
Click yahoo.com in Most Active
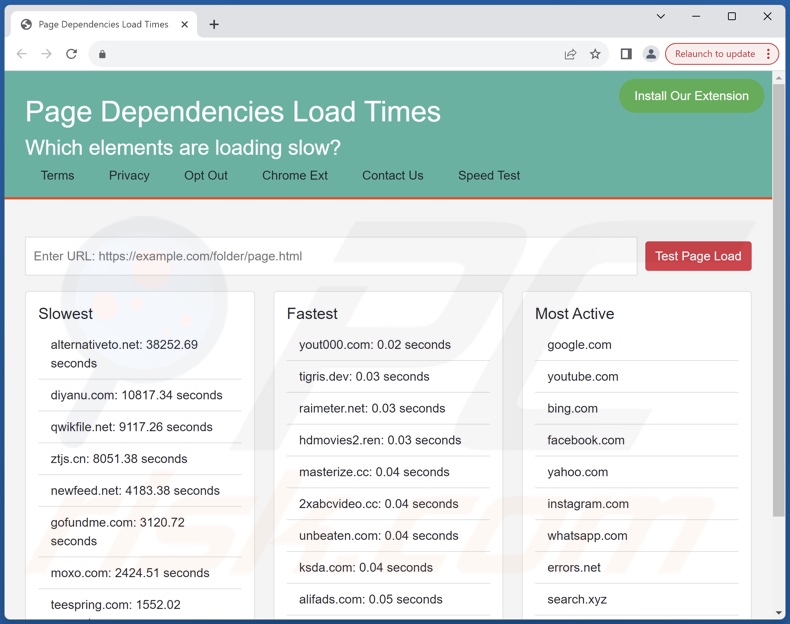(578, 472)
